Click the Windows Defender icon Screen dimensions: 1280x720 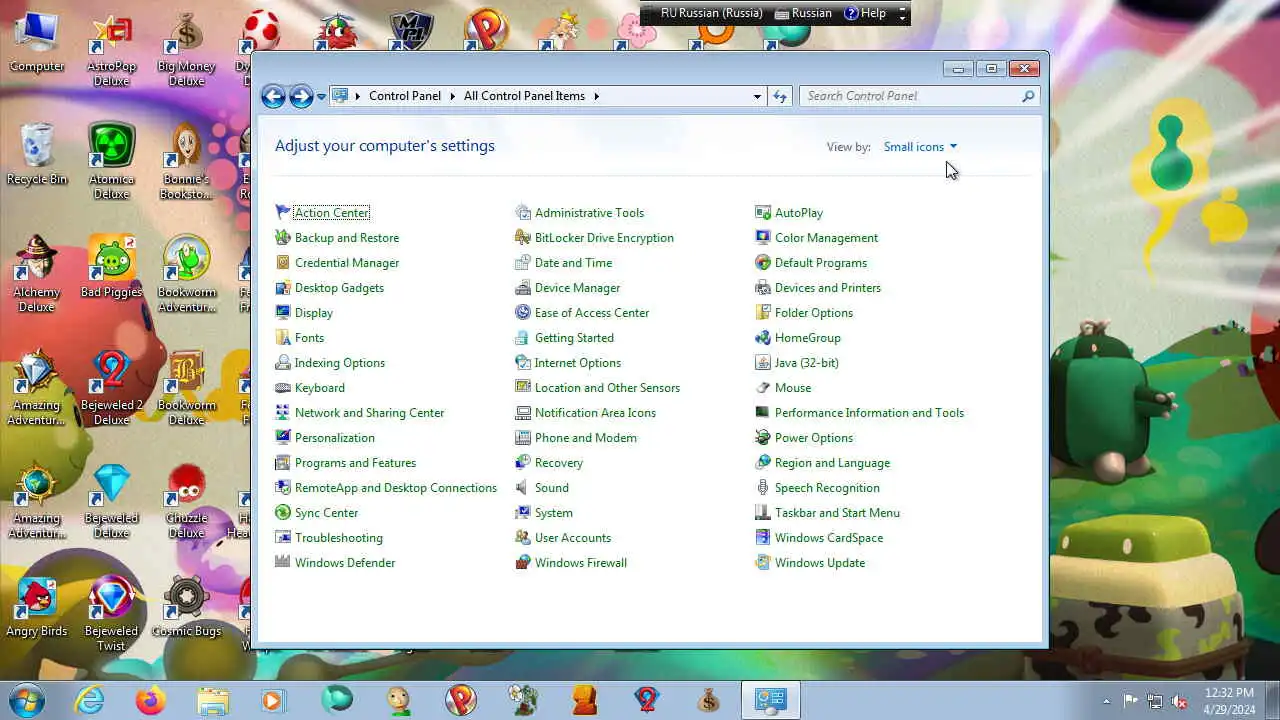283,562
